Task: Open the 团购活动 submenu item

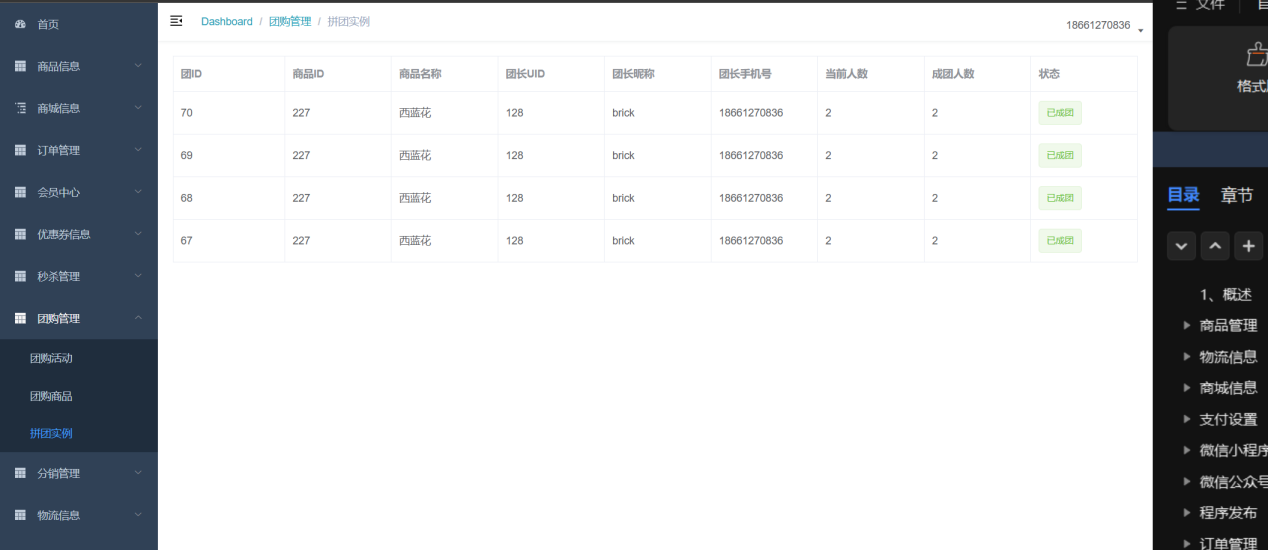Action: 51,358
